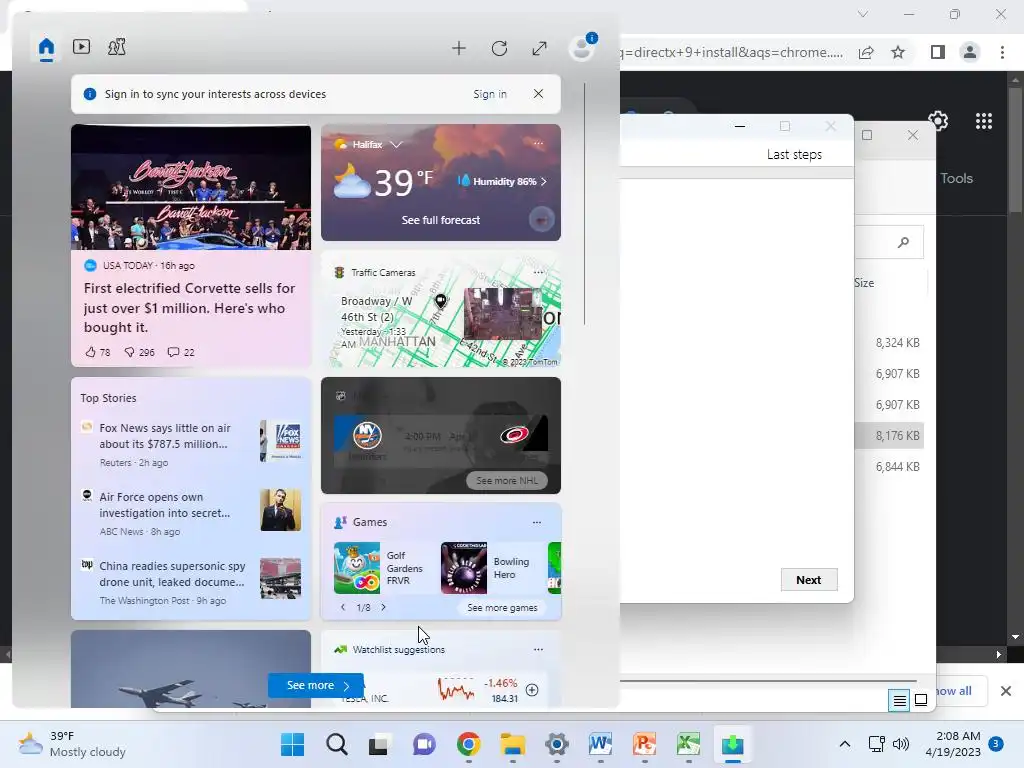Open the Broadway traffic camera thumbnail
Image resolution: width=1024 pixels, height=768 pixels.
[502, 314]
